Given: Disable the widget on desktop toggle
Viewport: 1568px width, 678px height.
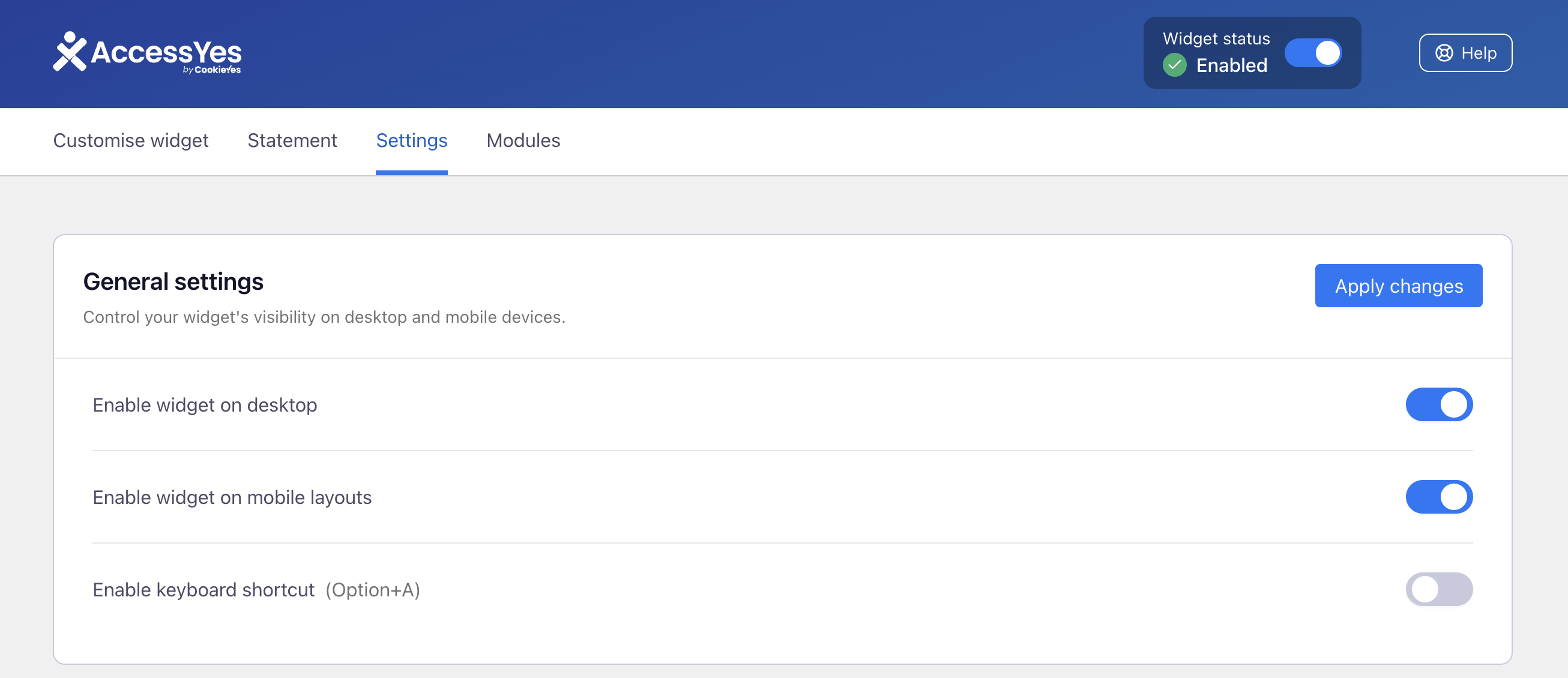Looking at the screenshot, I should [x=1438, y=405].
